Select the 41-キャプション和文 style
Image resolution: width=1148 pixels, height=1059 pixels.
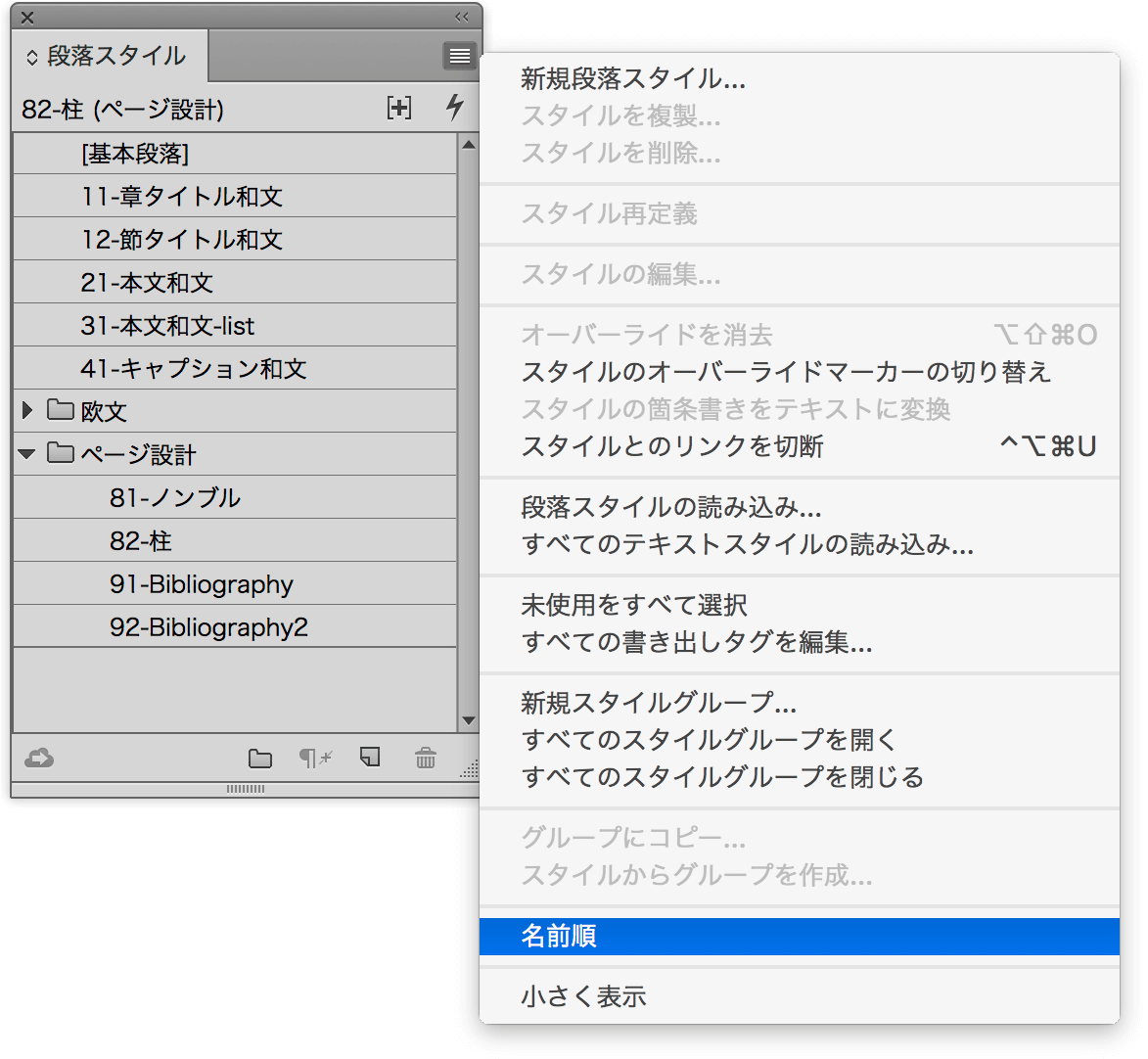point(235,368)
